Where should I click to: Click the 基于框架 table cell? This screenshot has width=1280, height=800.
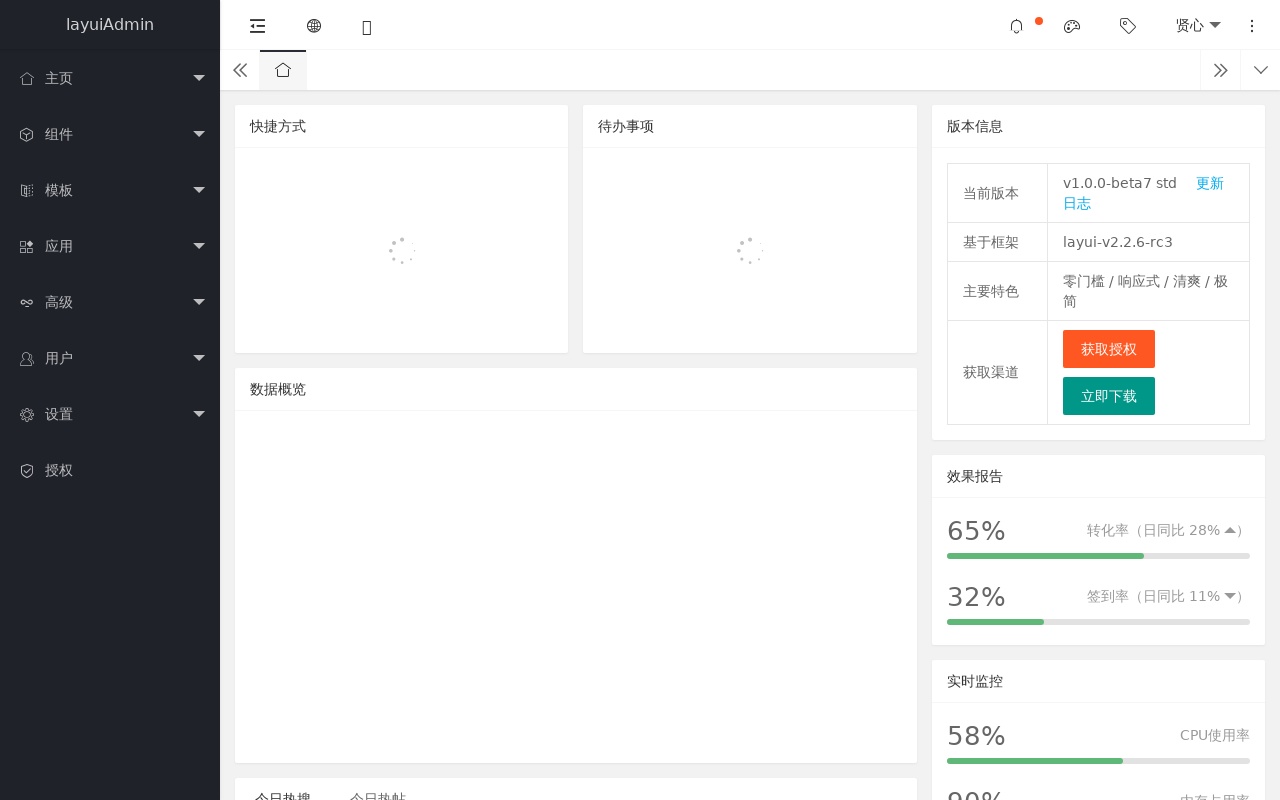pyautogui.click(x=998, y=242)
